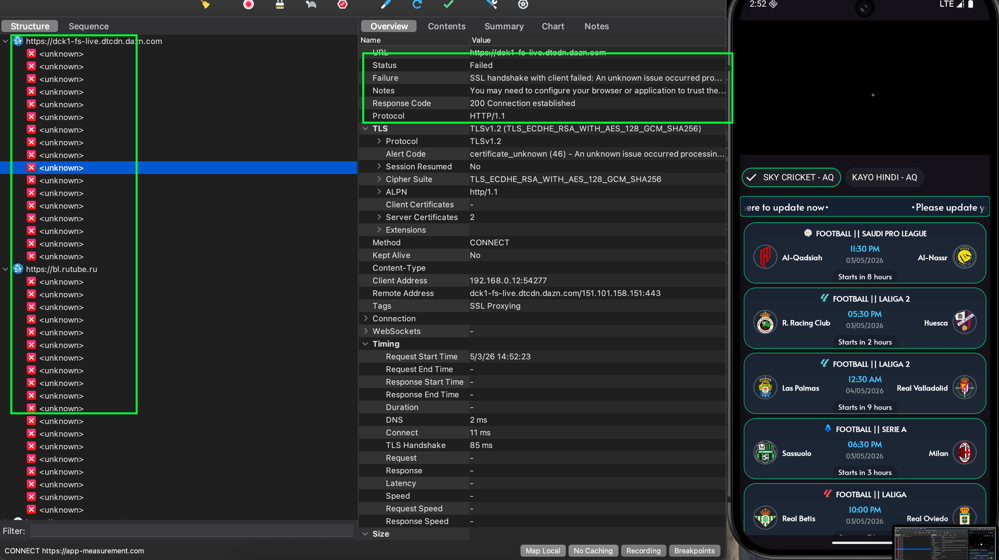Viewport: 999px width, 560px height.
Task: Expand the Session Resumed row
Action: click(x=379, y=166)
